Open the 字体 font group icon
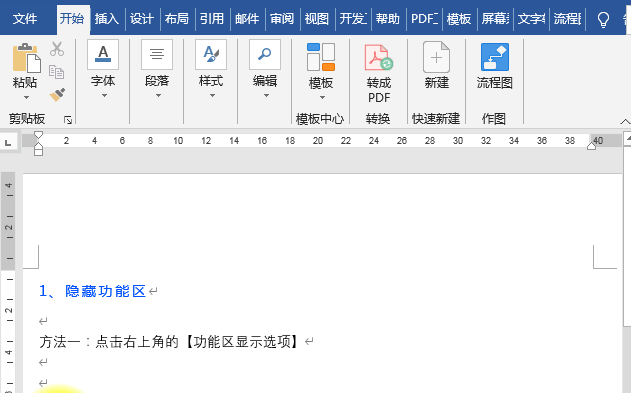 click(103, 55)
